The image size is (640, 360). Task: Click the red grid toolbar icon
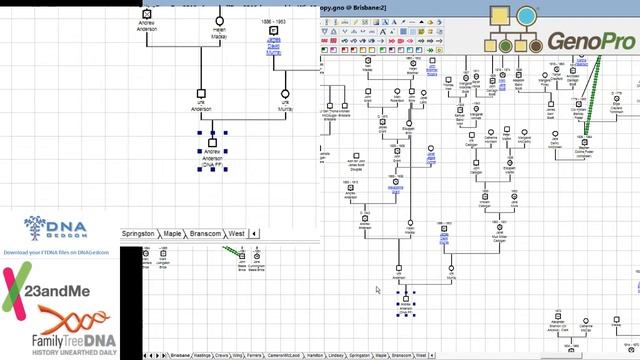click(333, 41)
